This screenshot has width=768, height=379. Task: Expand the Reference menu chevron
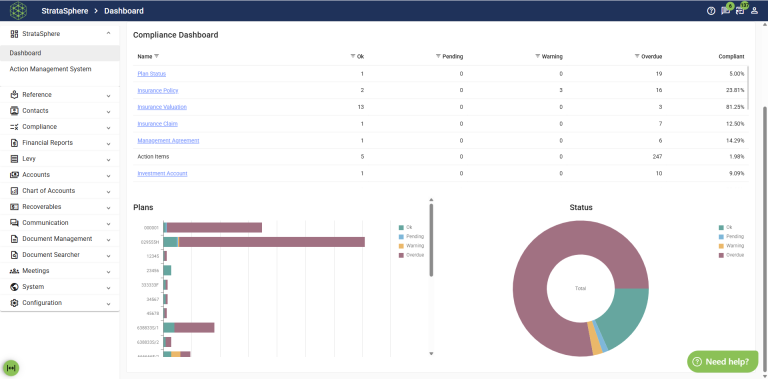pyautogui.click(x=108, y=95)
